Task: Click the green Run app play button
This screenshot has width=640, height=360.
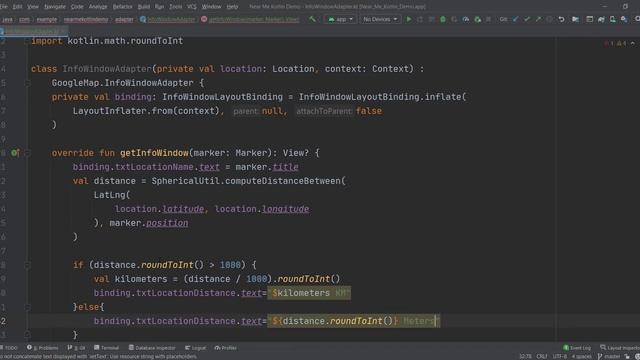Action: coord(409,19)
